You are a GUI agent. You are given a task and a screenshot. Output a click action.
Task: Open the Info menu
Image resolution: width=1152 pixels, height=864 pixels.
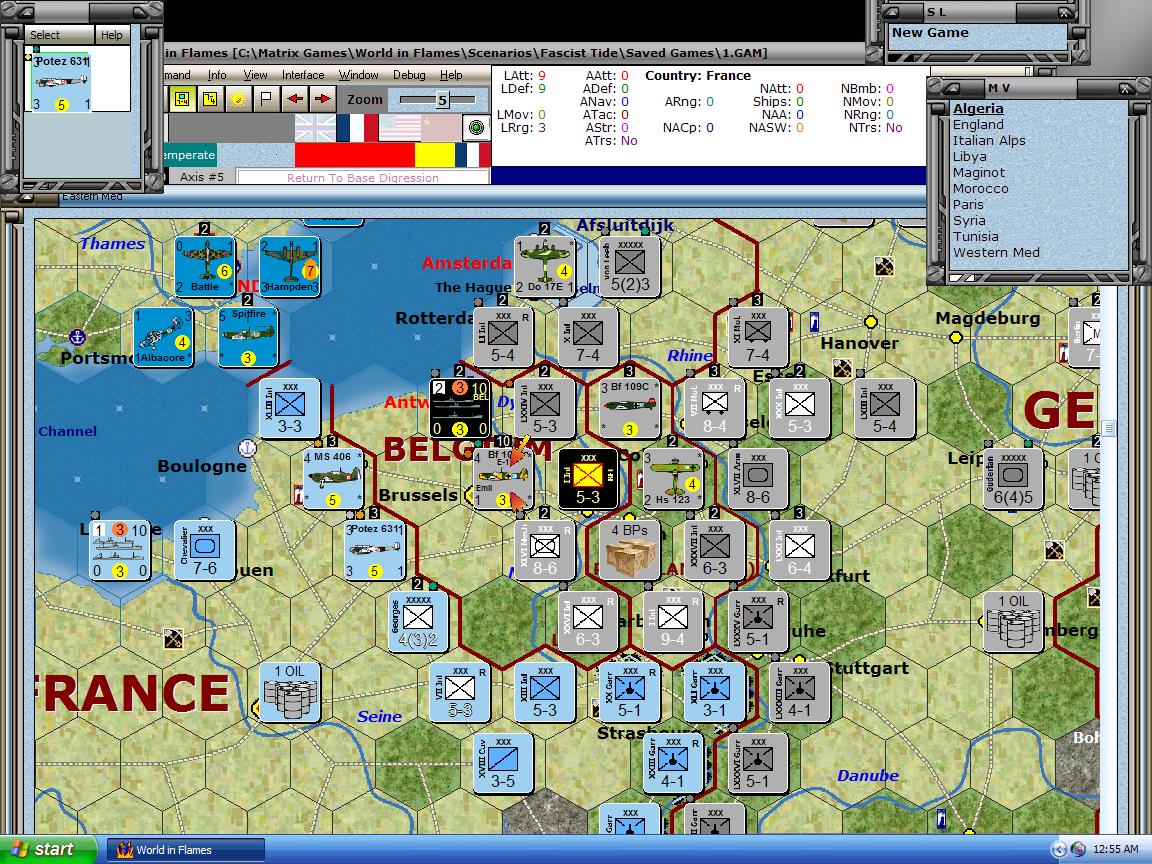[x=217, y=75]
